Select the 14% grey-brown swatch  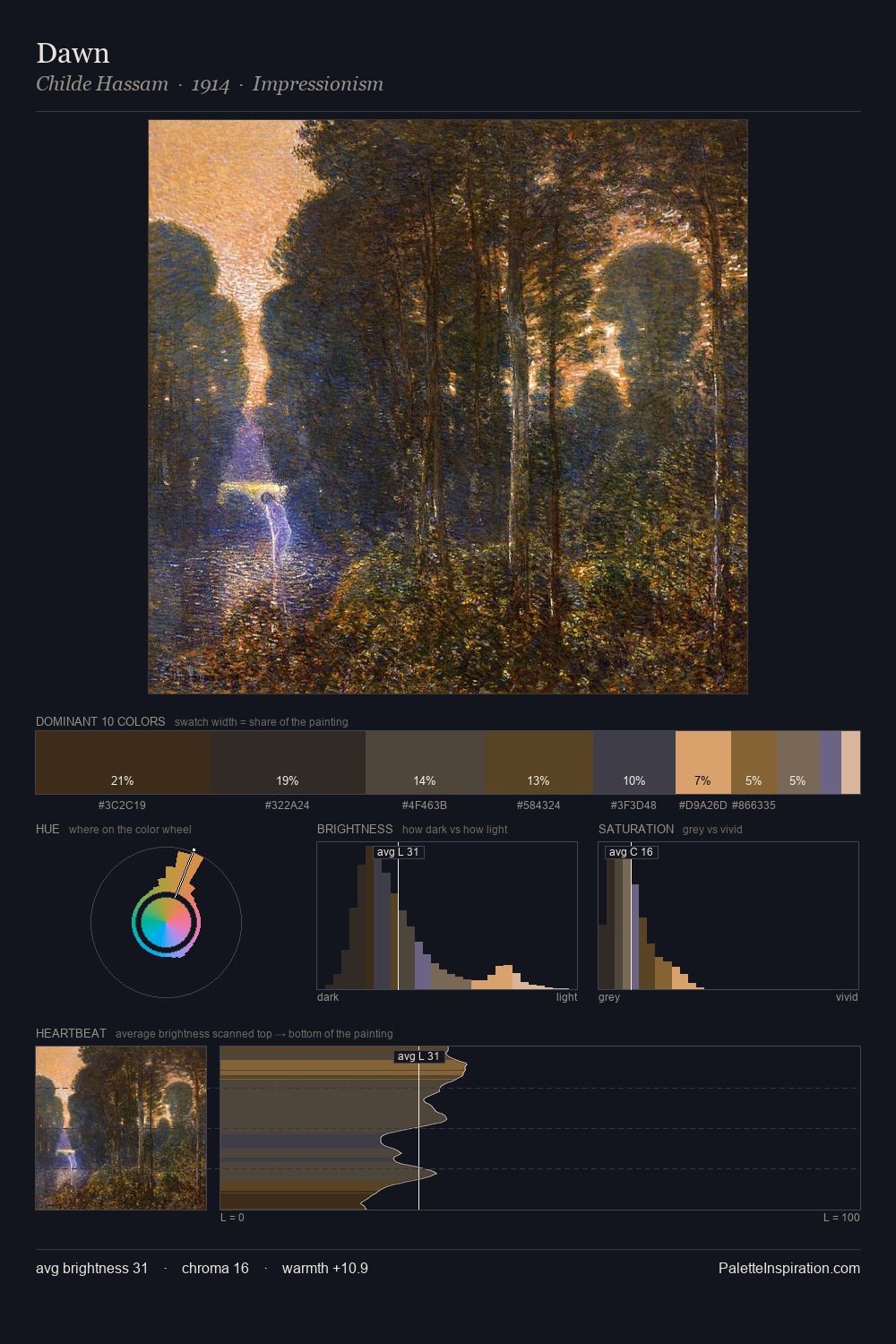(425, 762)
